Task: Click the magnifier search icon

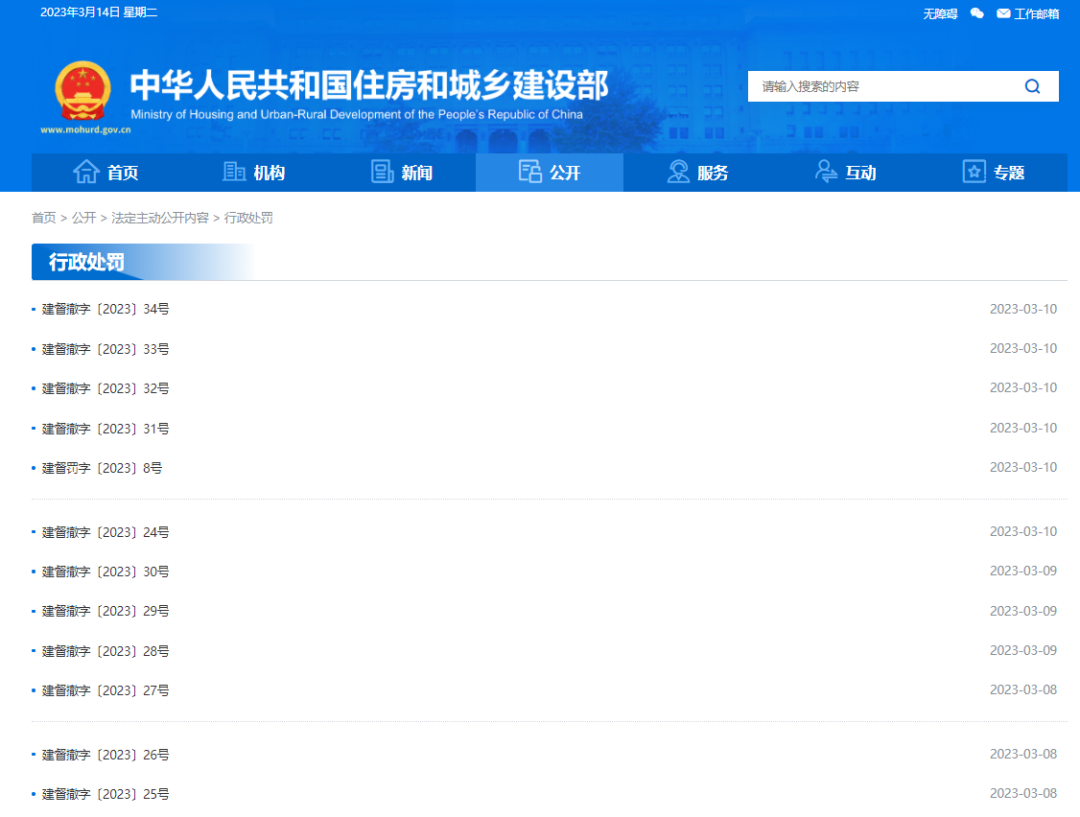Action: (x=1032, y=86)
